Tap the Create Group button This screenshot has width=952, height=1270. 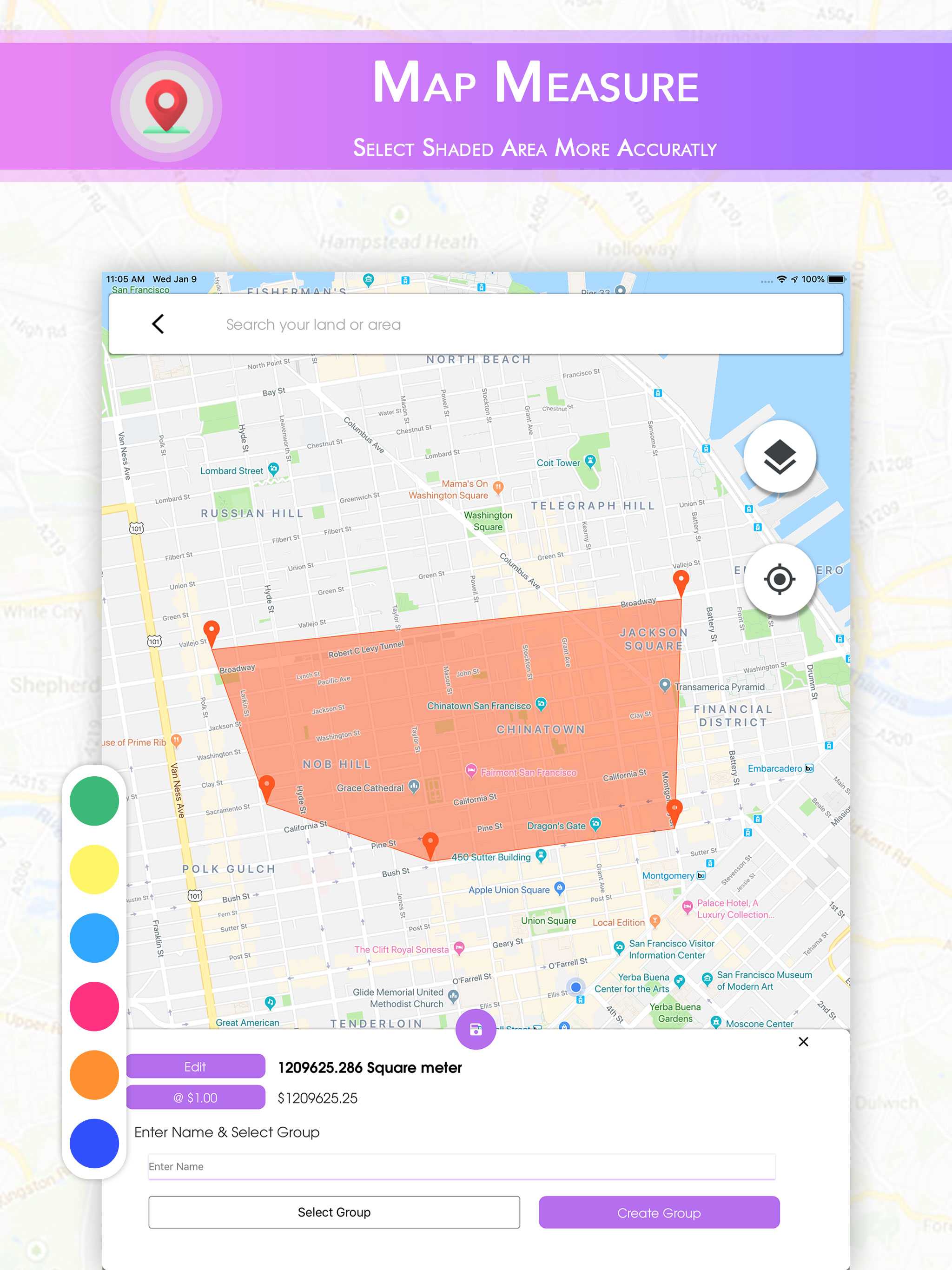tap(659, 1212)
